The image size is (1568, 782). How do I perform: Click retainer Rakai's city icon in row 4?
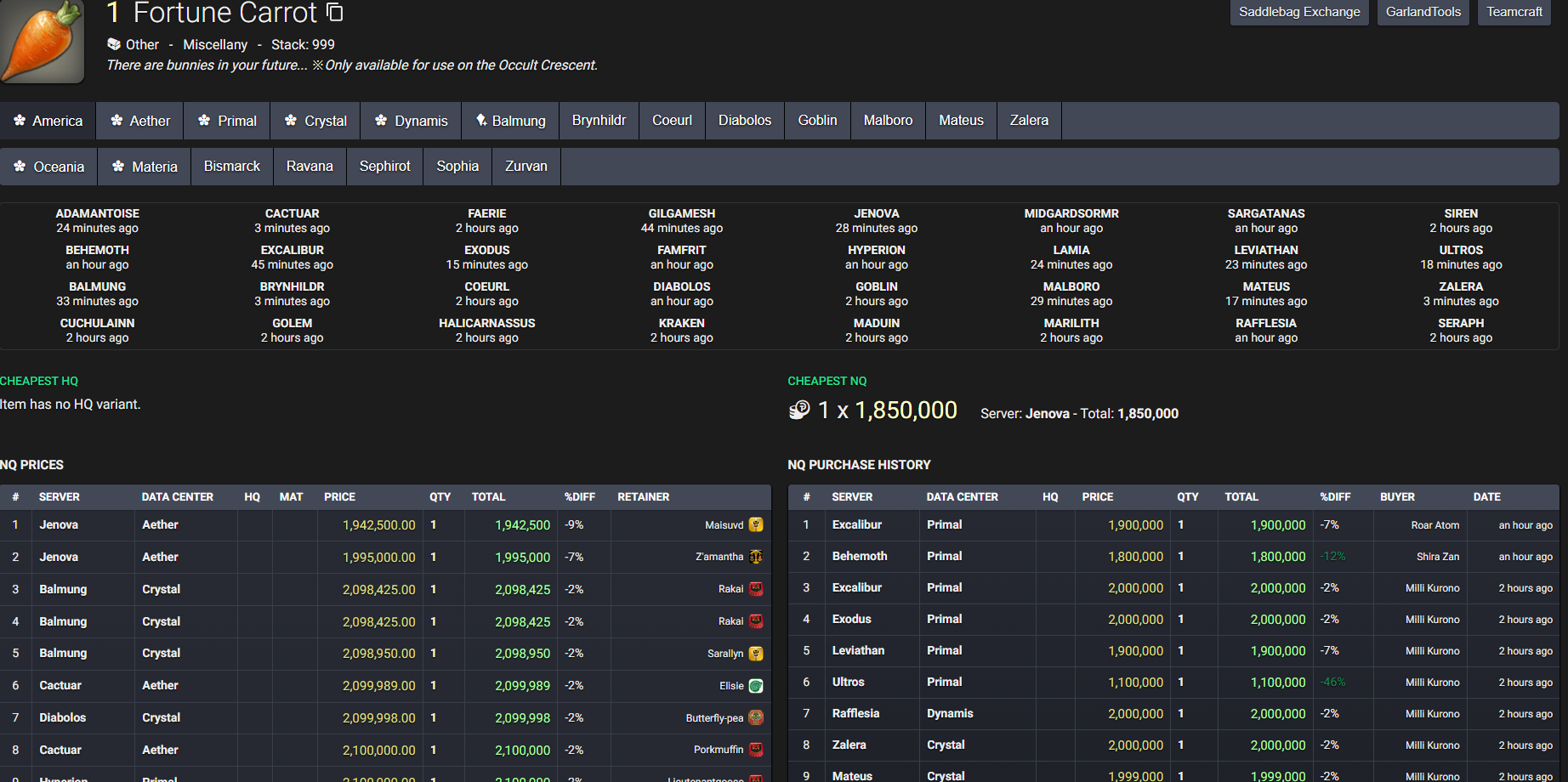click(756, 621)
